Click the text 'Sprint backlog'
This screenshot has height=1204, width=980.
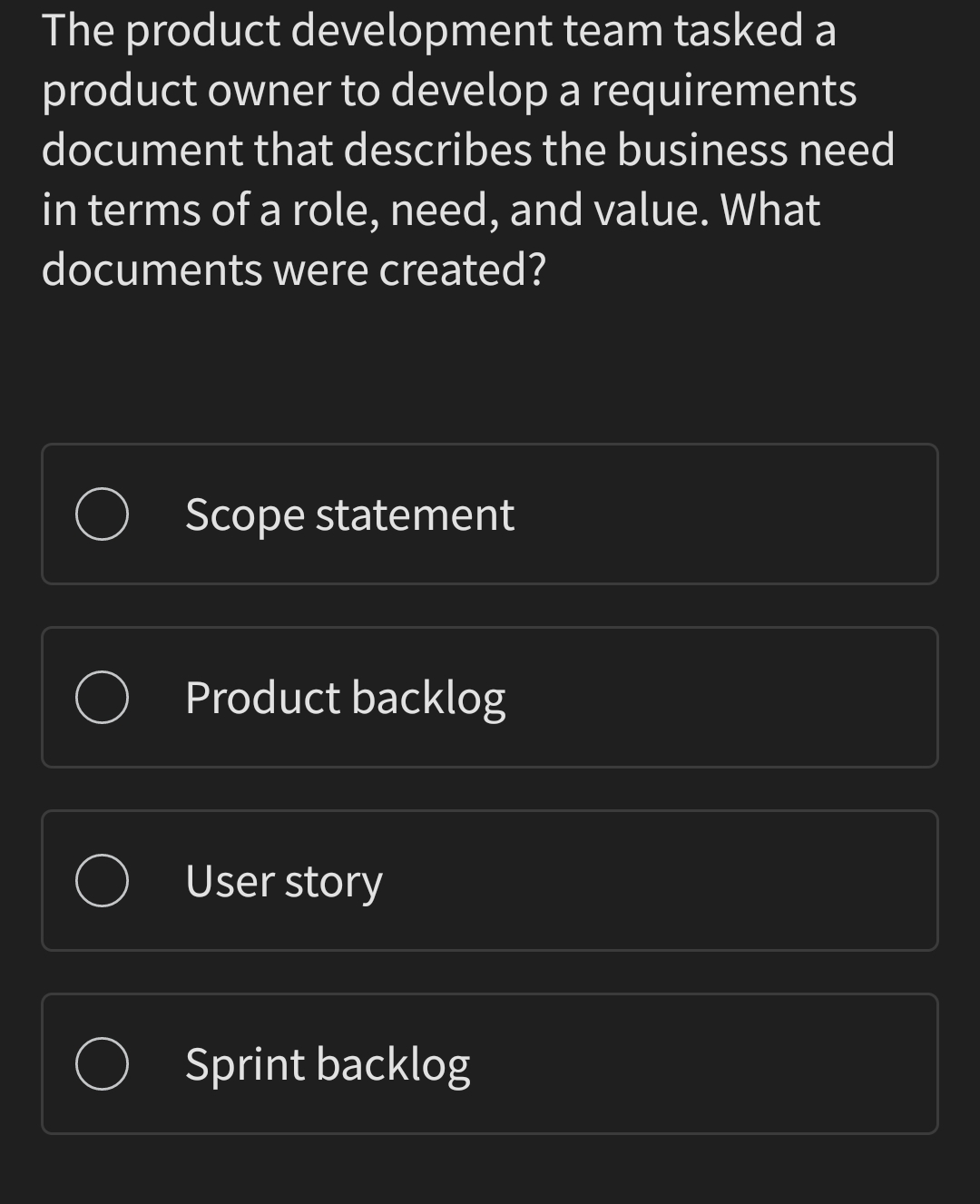tap(327, 1063)
